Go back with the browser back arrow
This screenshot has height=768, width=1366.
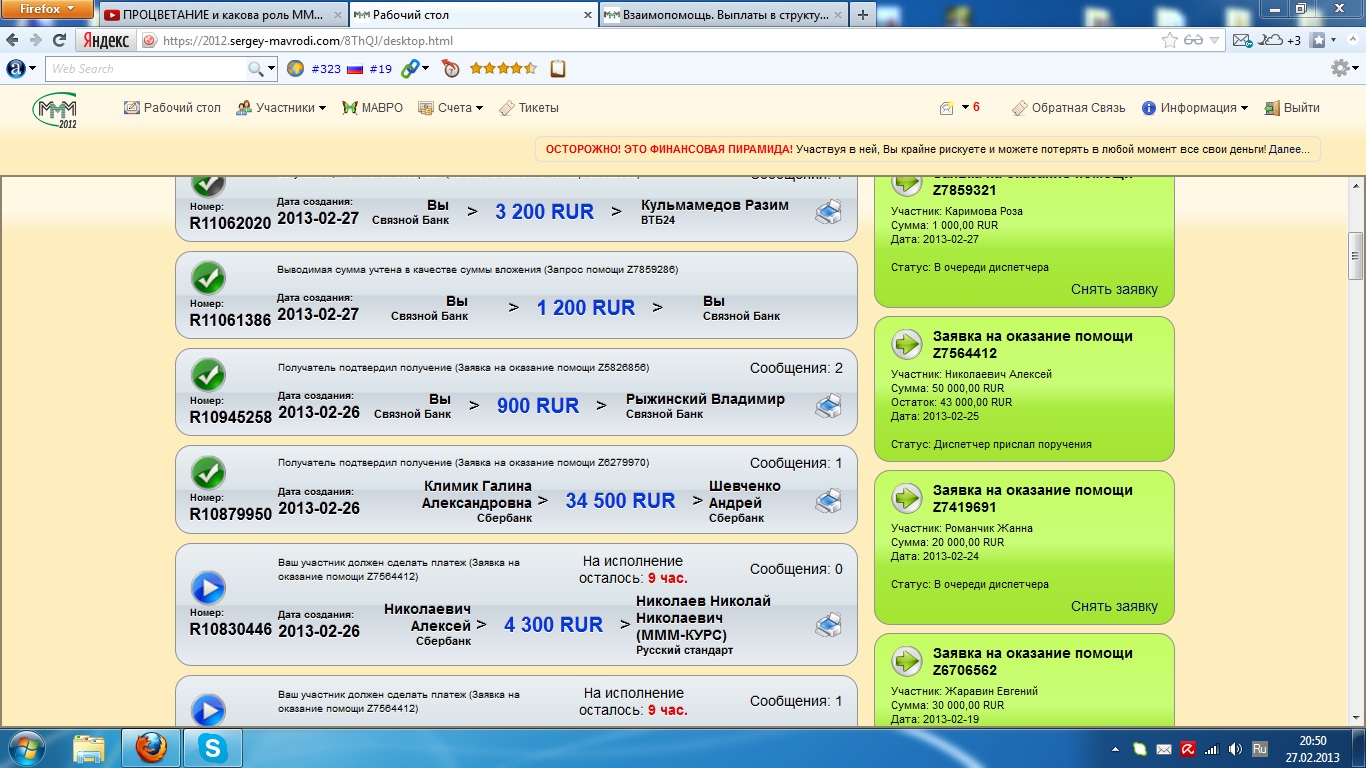coord(13,40)
